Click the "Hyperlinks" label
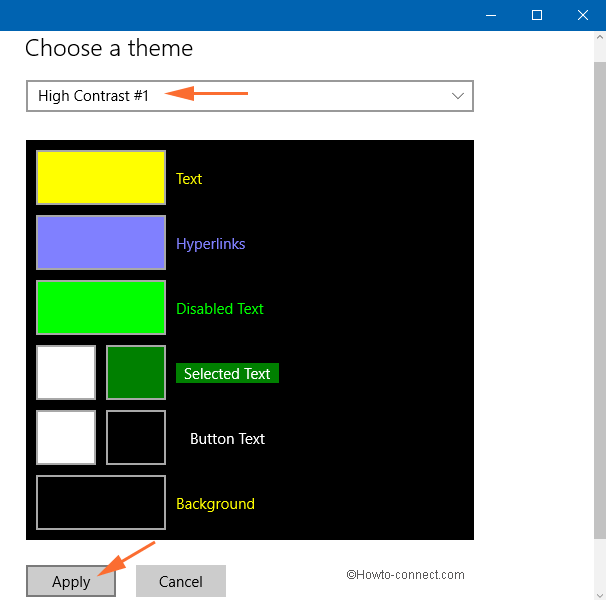Image resolution: width=606 pixels, height=600 pixels. click(x=211, y=244)
